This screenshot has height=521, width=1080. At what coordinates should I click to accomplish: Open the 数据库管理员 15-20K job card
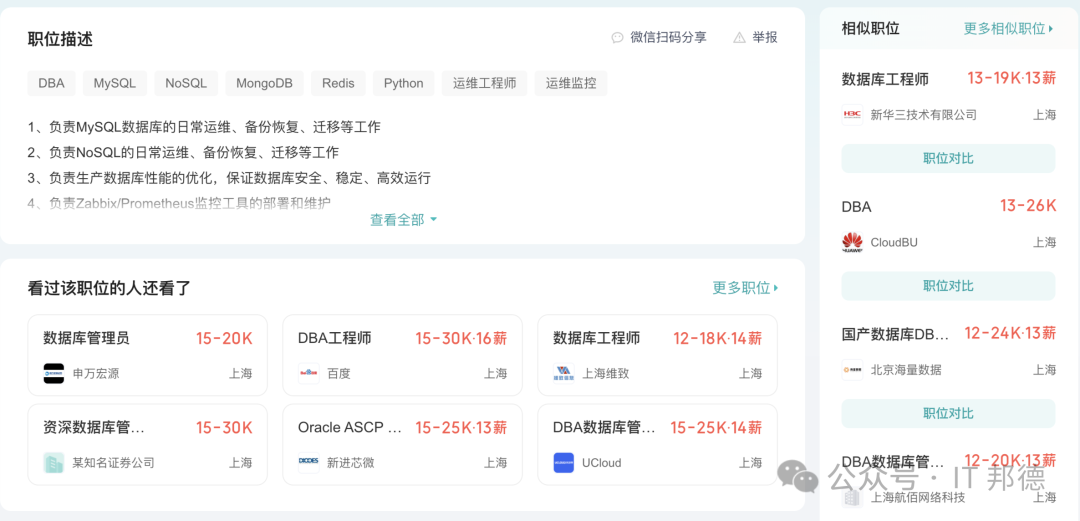point(147,356)
